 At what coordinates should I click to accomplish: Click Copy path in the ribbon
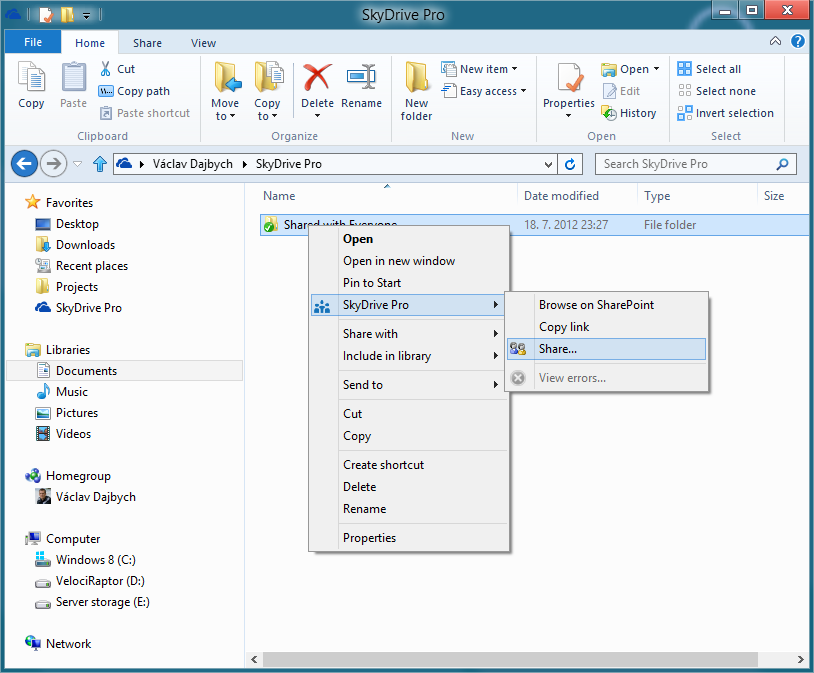[x=134, y=91]
